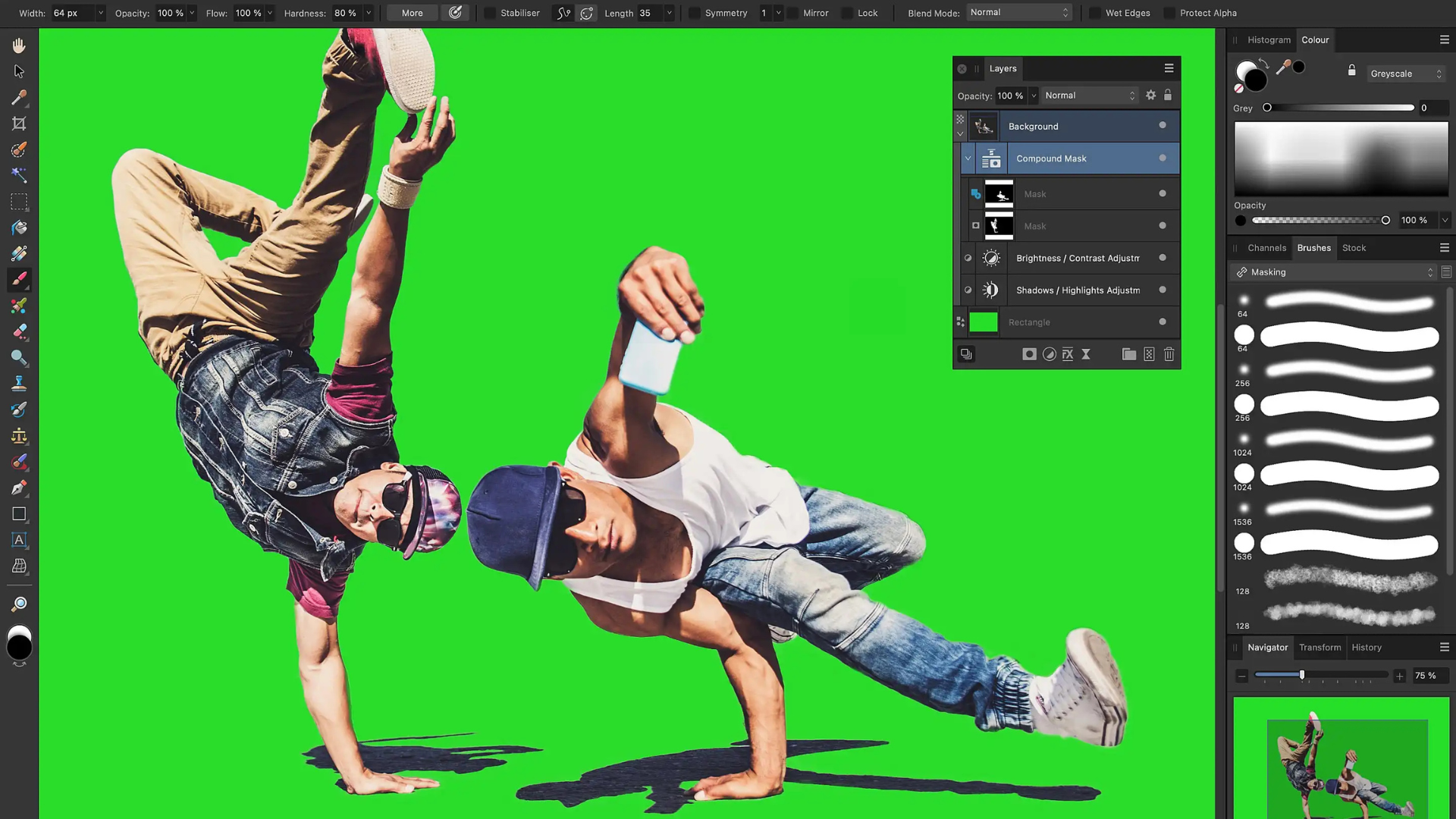Viewport: 1456px width, 819px height.
Task: Activate the Move tool
Action: 19,71
